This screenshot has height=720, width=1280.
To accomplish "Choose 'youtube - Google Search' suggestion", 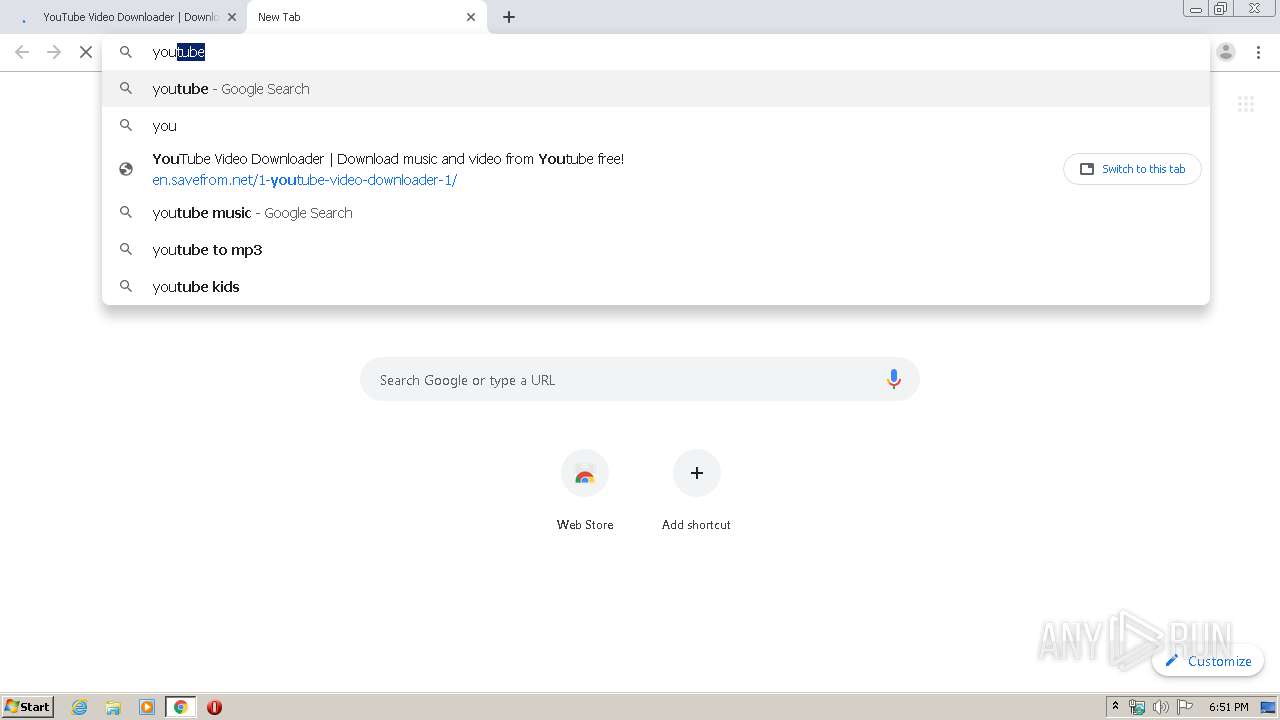I will [656, 89].
